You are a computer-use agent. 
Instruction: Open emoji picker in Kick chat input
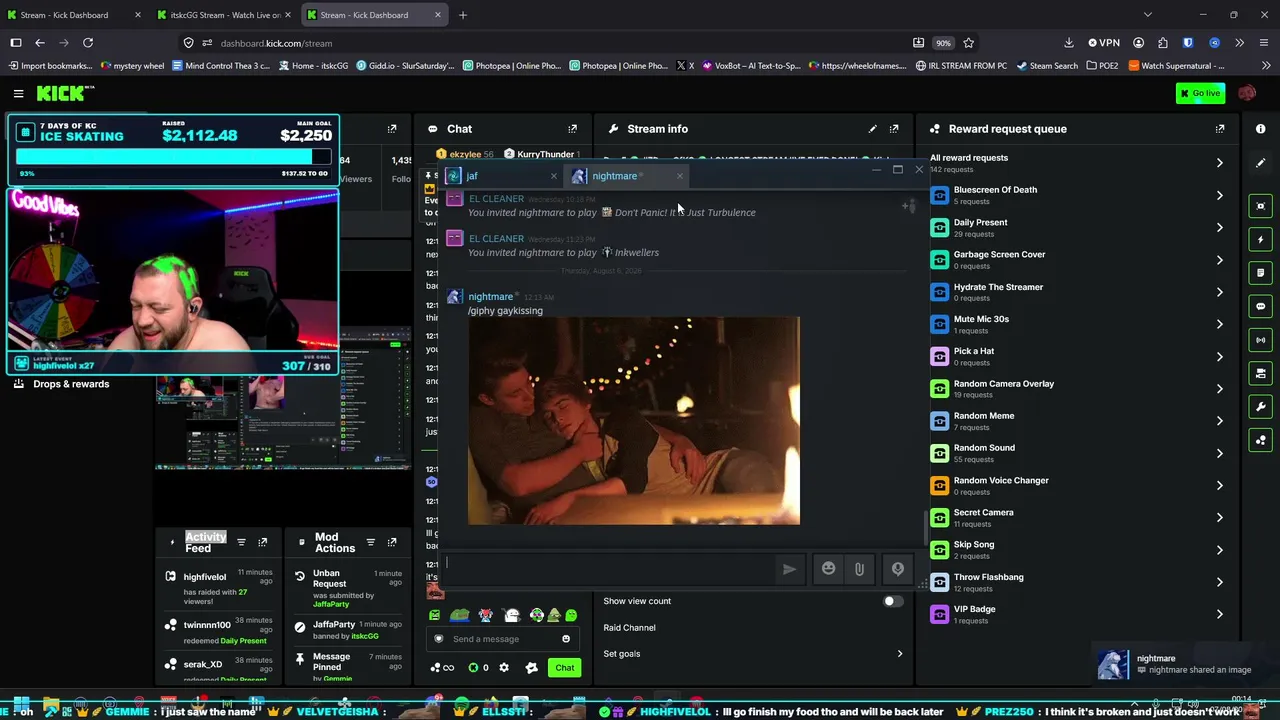click(x=566, y=639)
